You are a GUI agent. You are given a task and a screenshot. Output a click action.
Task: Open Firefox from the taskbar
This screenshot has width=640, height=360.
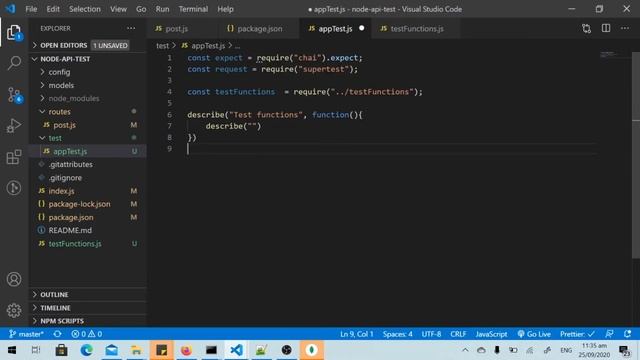[186, 350]
